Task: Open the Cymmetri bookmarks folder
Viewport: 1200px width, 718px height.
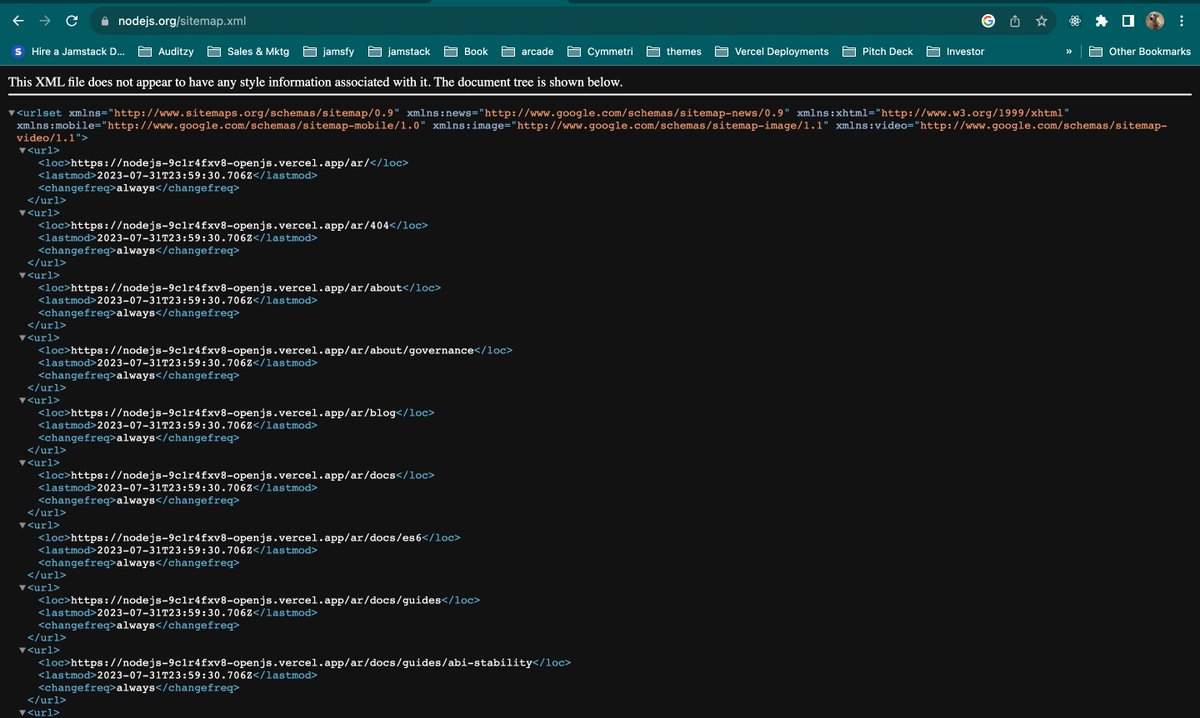Action: 600,51
